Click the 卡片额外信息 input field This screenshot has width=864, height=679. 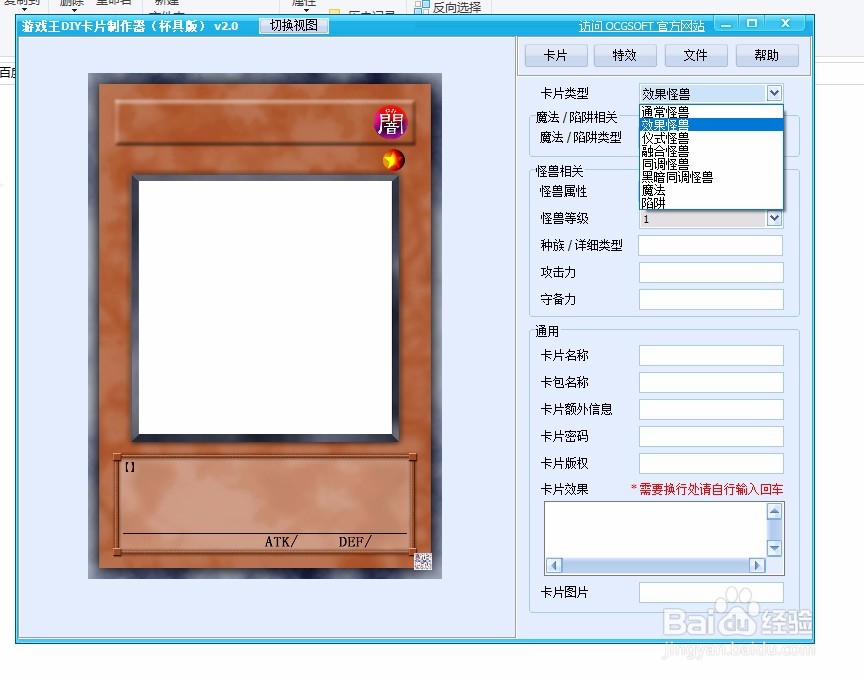[711, 409]
